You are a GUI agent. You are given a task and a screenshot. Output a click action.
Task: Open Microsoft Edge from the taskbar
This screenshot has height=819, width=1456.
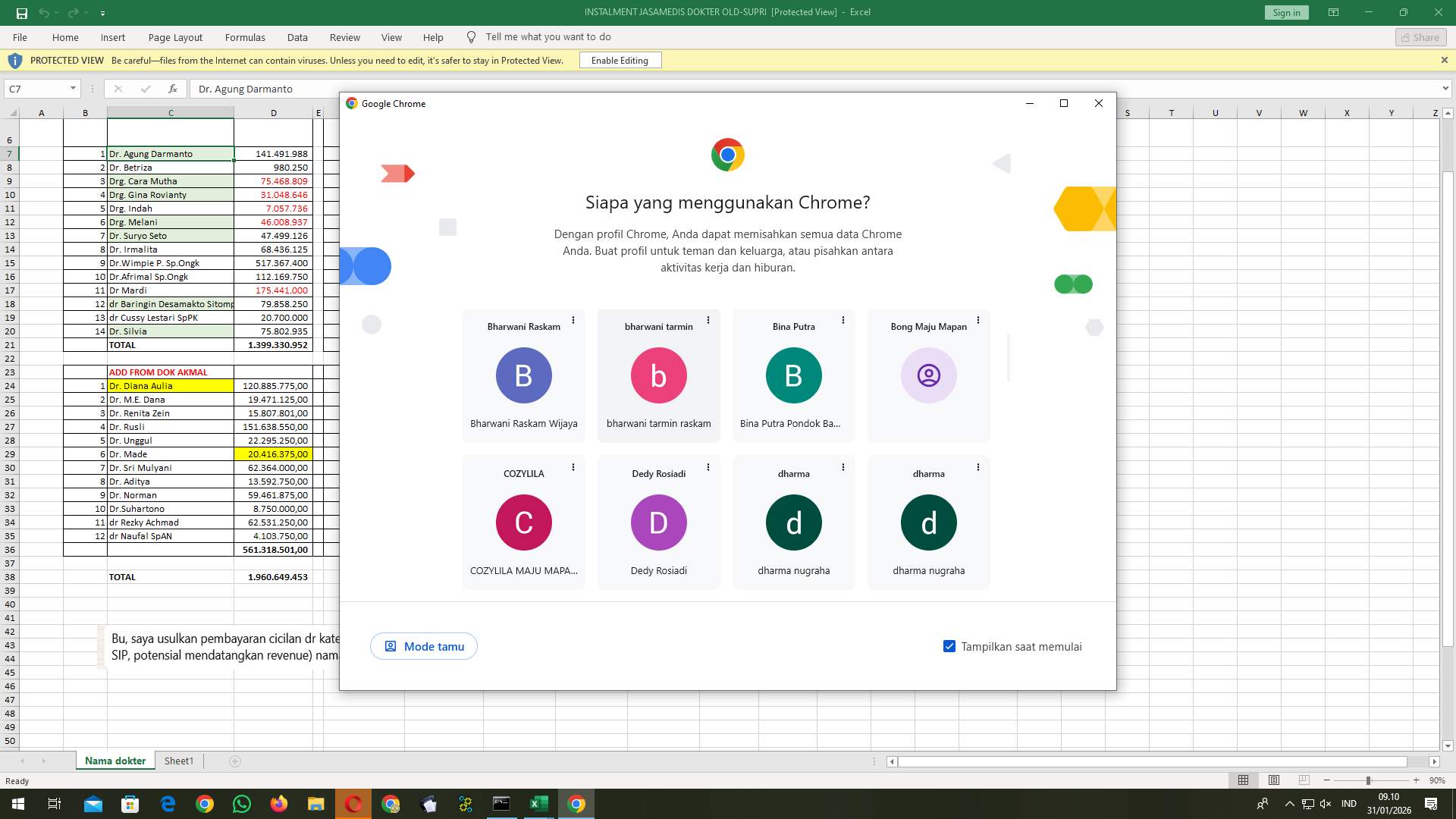point(168,804)
